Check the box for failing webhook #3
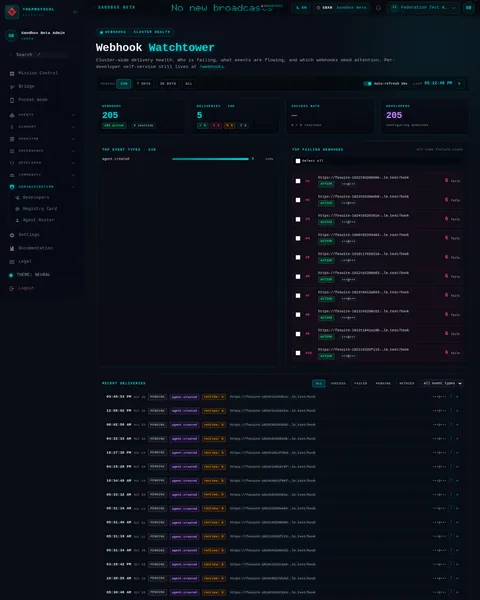 point(298,219)
